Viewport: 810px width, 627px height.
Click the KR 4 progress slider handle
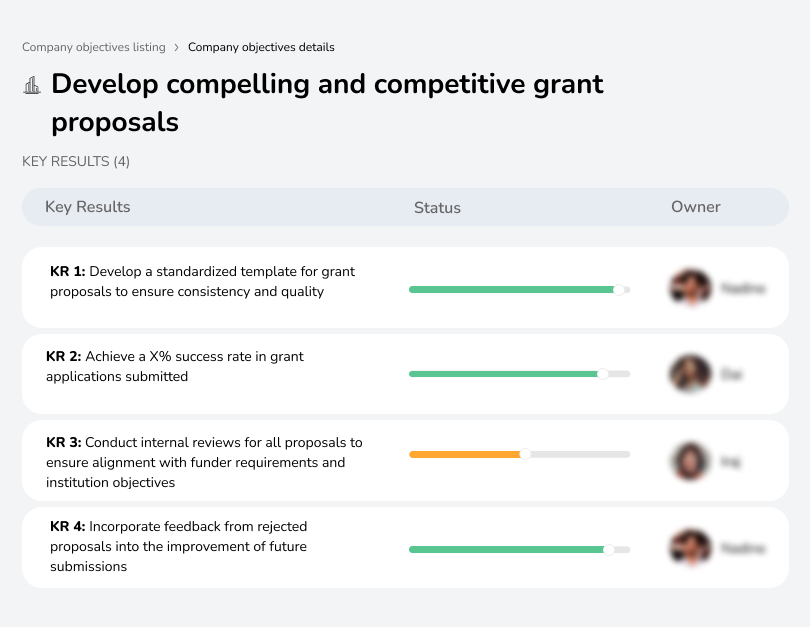[609, 549]
